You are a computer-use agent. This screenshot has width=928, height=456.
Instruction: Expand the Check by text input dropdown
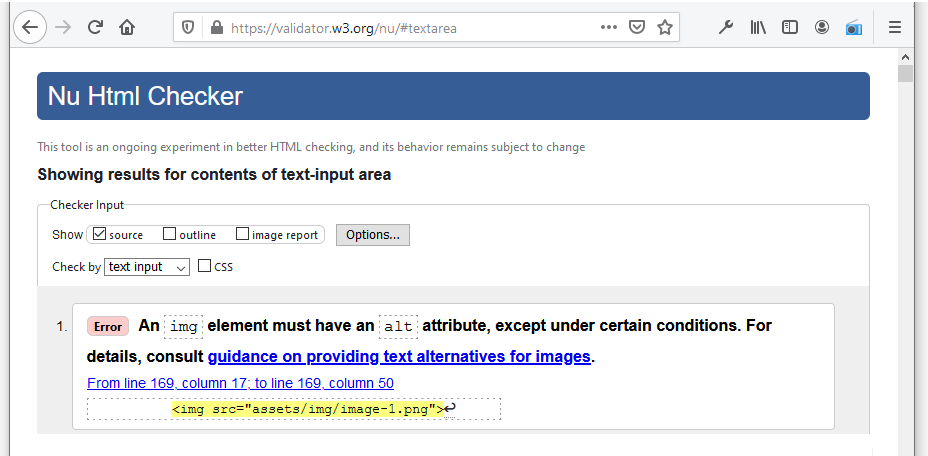point(147,267)
